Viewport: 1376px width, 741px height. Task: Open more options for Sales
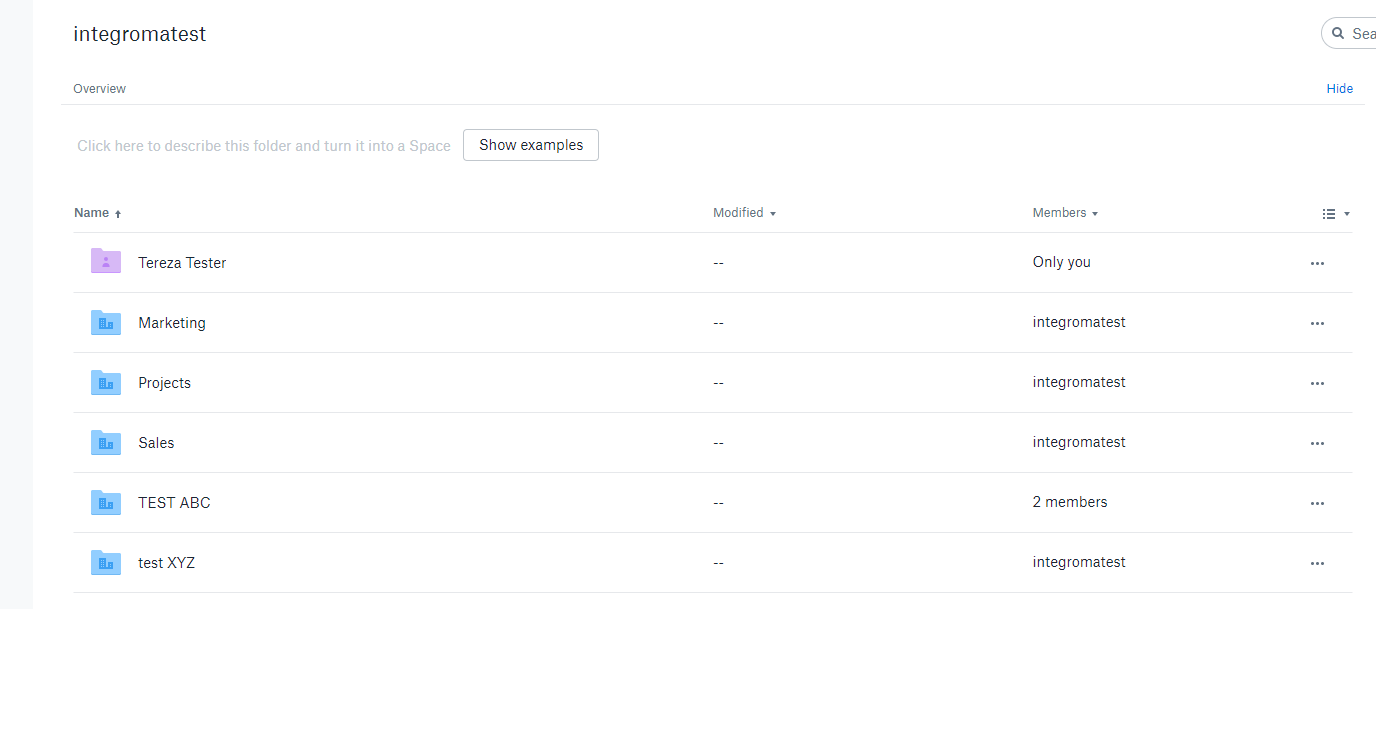[x=1317, y=442]
